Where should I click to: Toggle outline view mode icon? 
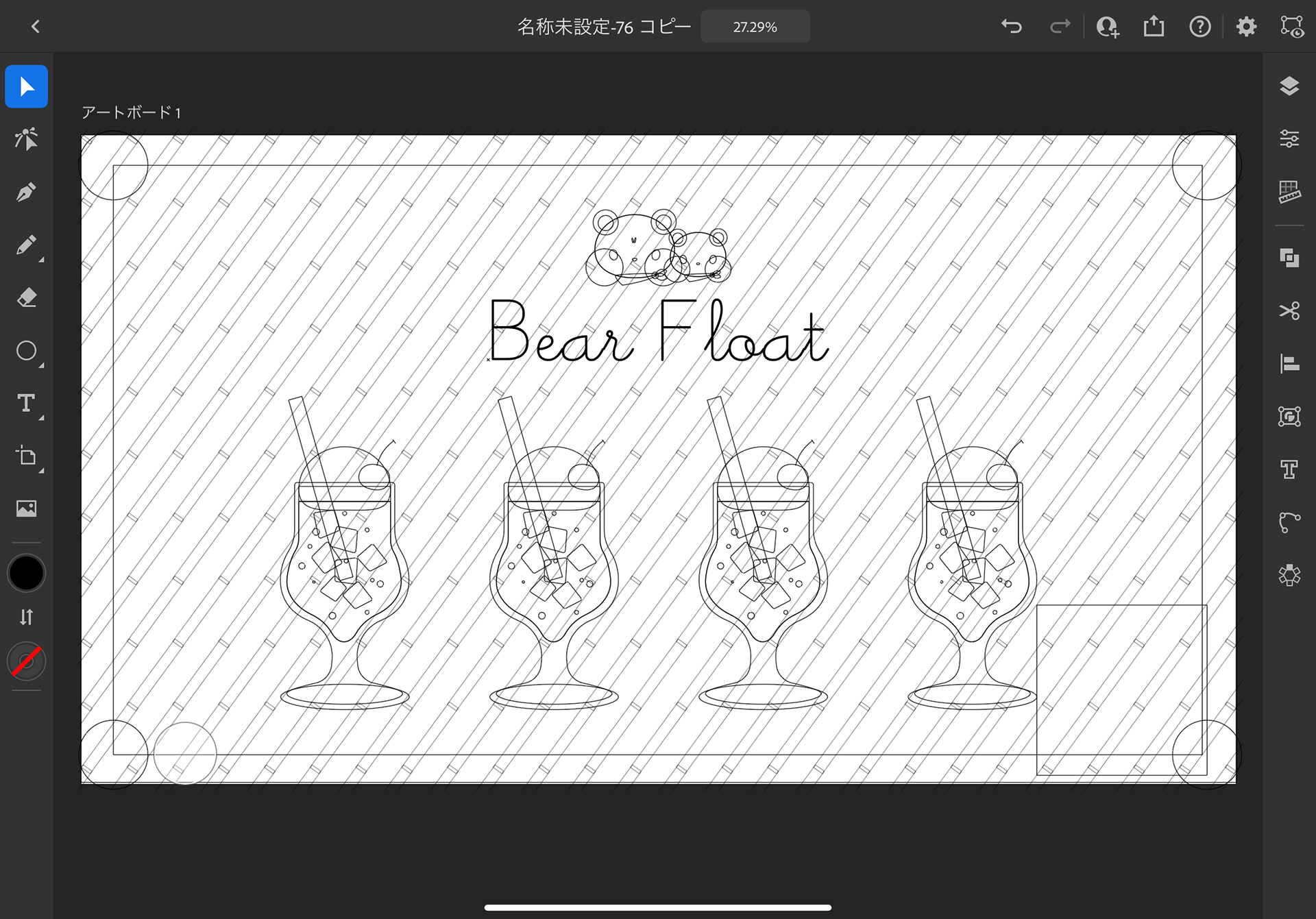(x=1292, y=27)
